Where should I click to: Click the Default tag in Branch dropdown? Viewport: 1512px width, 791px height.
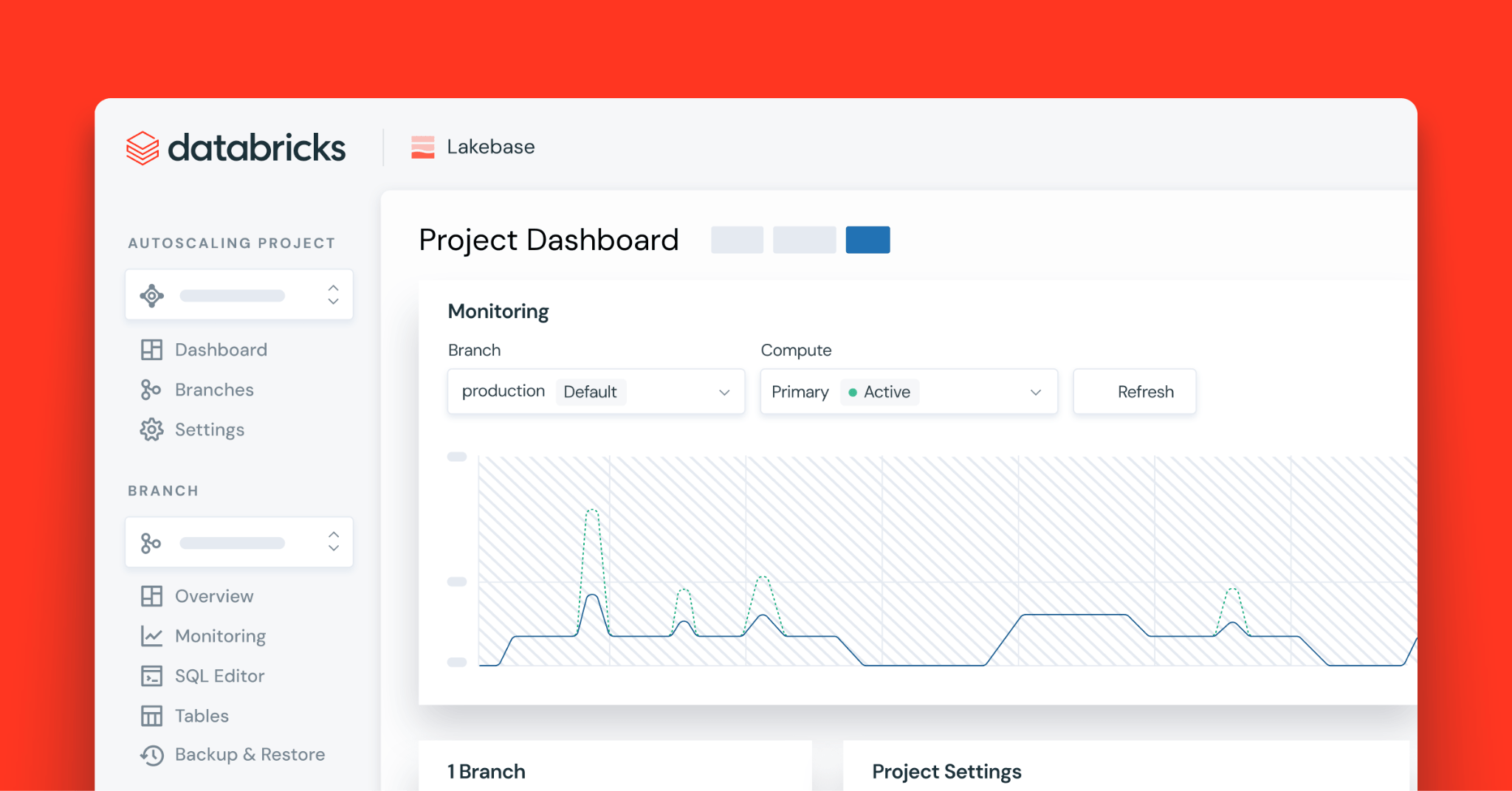pyautogui.click(x=591, y=392)
